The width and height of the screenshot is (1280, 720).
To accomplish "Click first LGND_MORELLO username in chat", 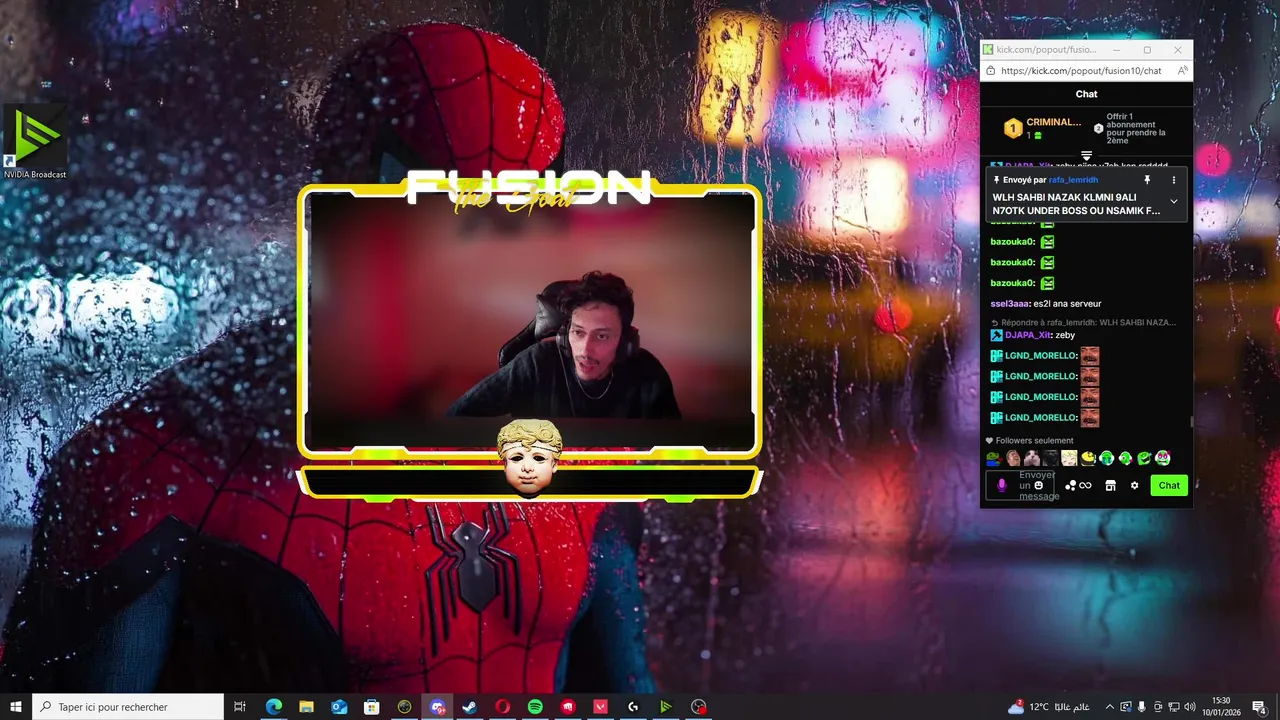I will pyautogui.click(x=1041, y=355).
